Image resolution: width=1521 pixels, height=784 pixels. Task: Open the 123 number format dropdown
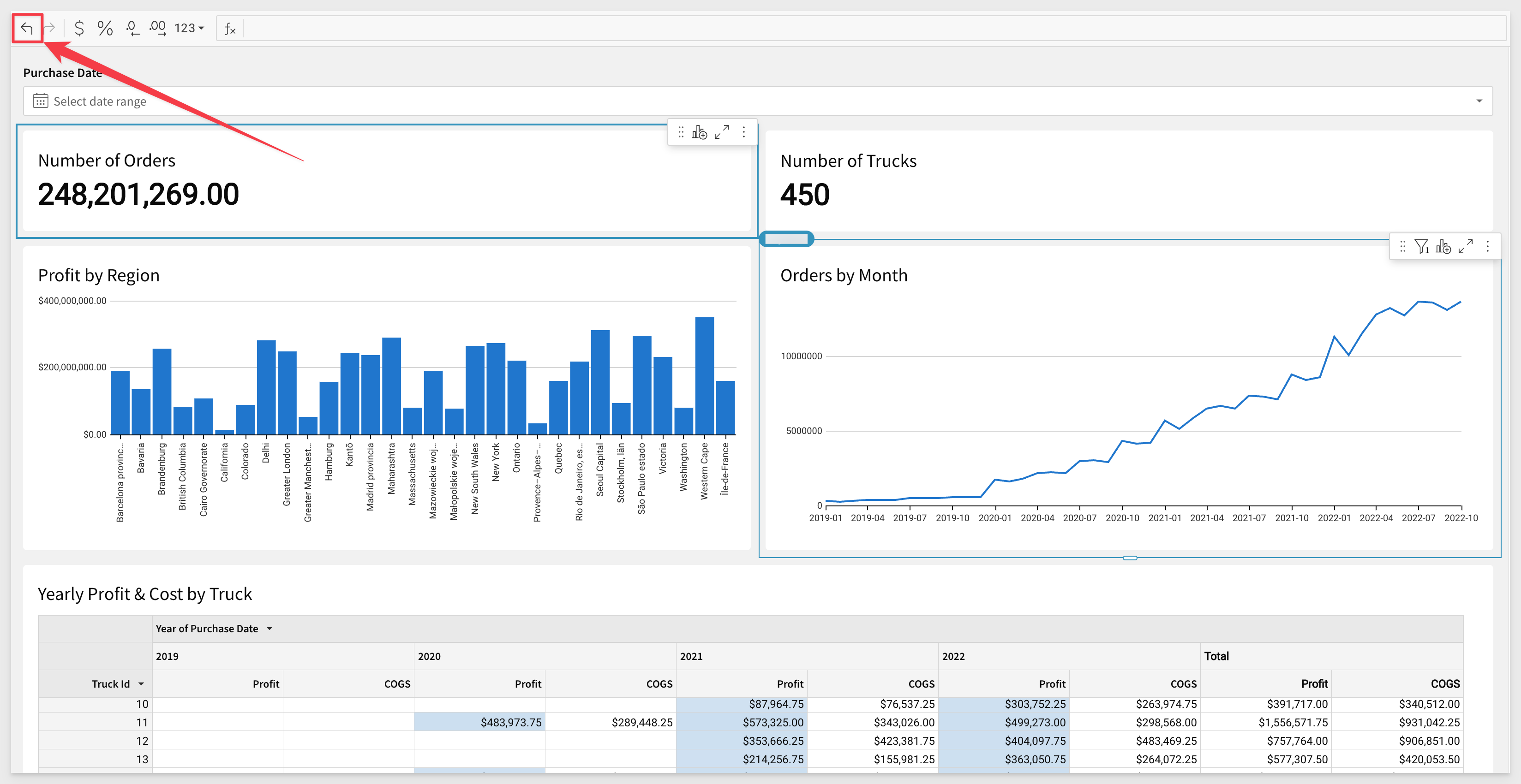pos(189,28)
